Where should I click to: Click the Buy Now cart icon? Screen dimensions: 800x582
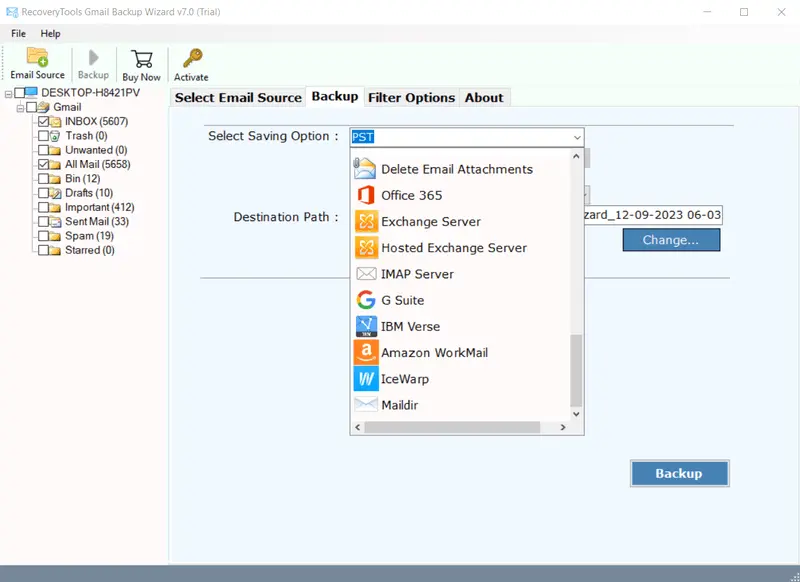point(141,58)
